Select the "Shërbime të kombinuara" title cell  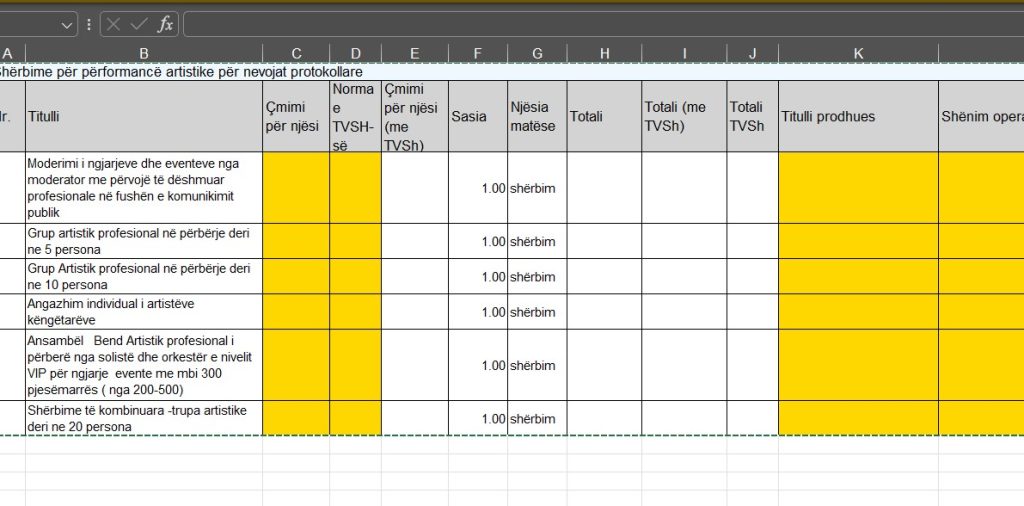pos(144,418)
